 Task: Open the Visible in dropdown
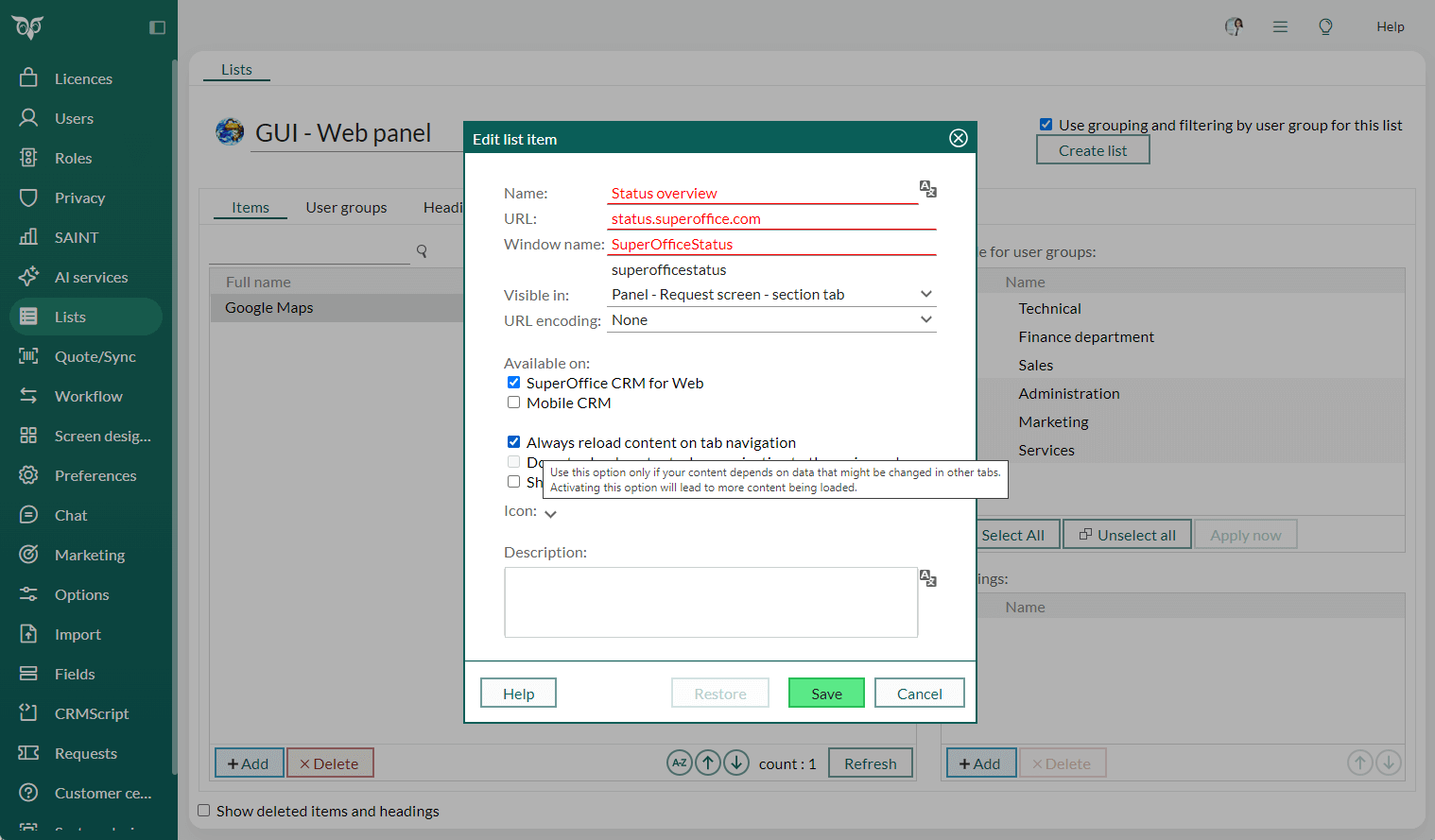coord(925,294)
